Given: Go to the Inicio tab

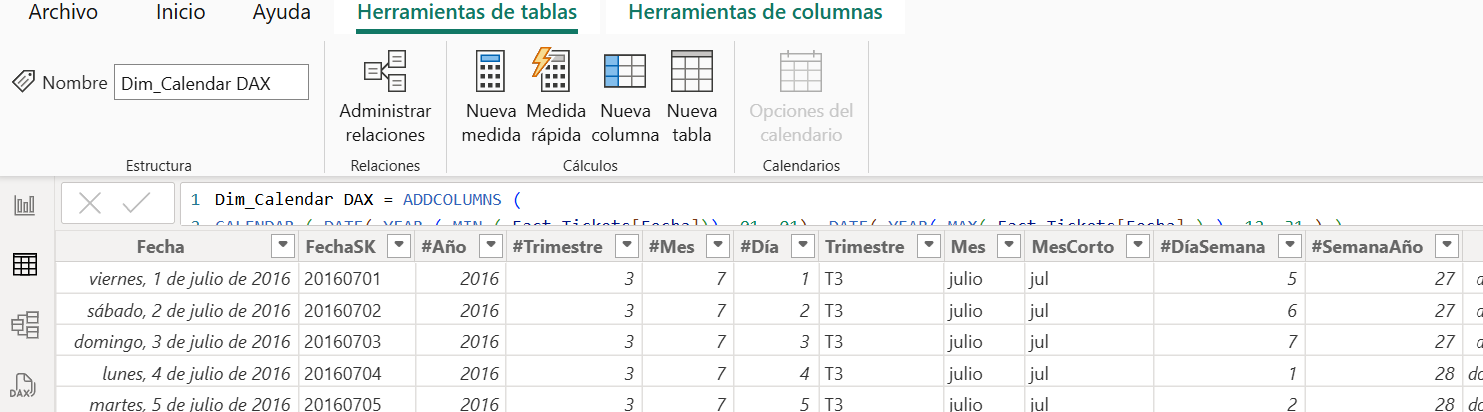Looking at the screenshot, I should click(x=181, y=13).
